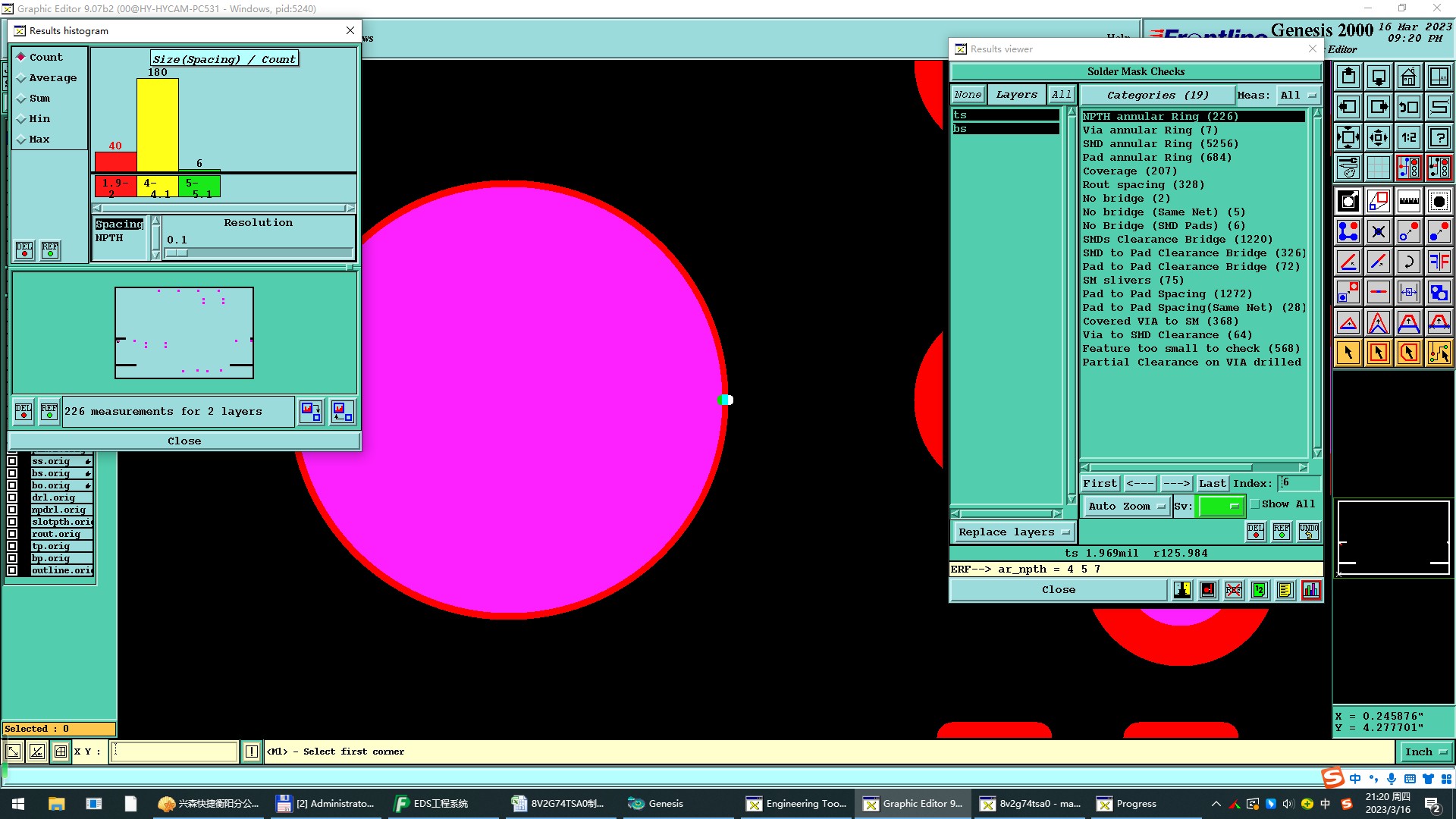Click the net selection pointer icon
The width and height of the screenshot is (1456, 819).
1439,353
